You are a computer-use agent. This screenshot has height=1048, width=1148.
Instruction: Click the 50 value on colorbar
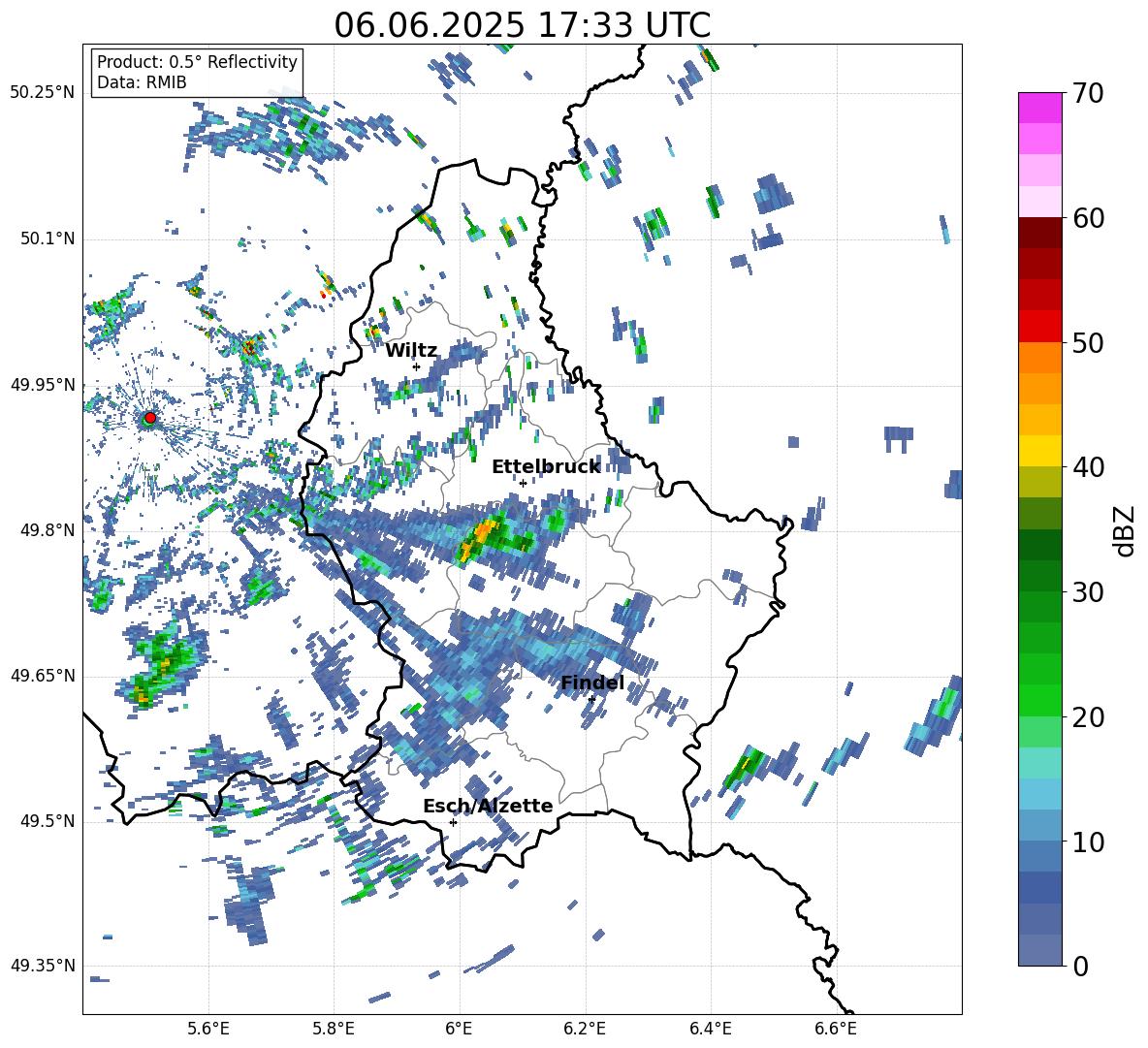1088,342
